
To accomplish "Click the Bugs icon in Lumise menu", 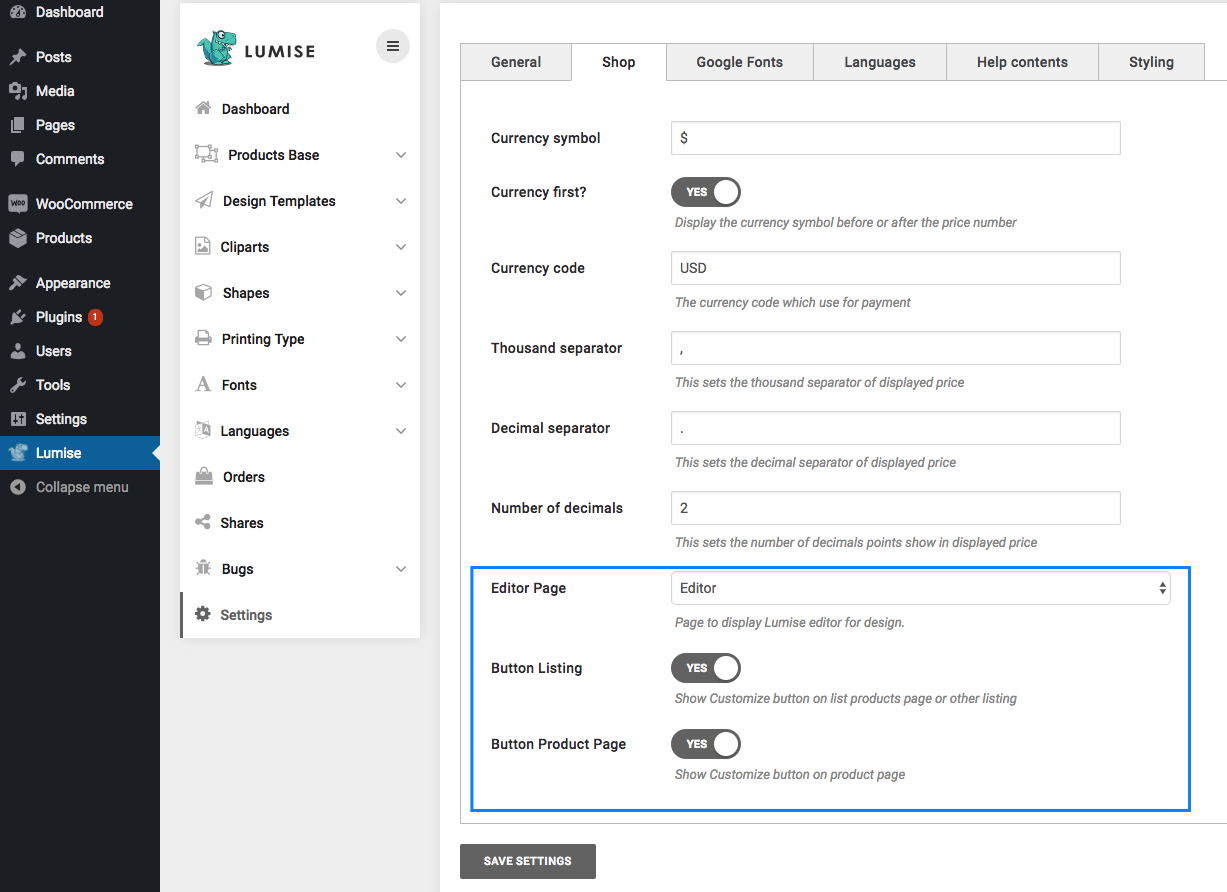I will [x=203, y=569].
